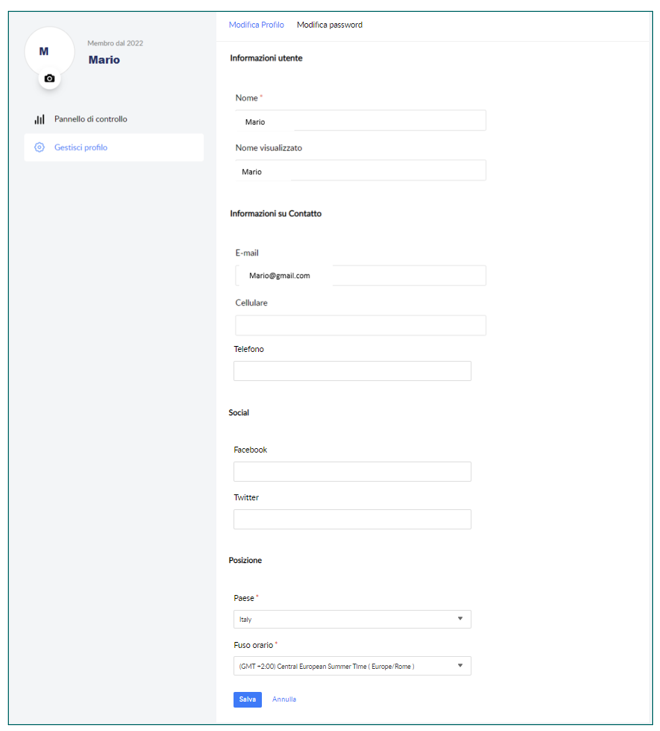
Task: Click the Facebook input field
Action: coord(352,472)
